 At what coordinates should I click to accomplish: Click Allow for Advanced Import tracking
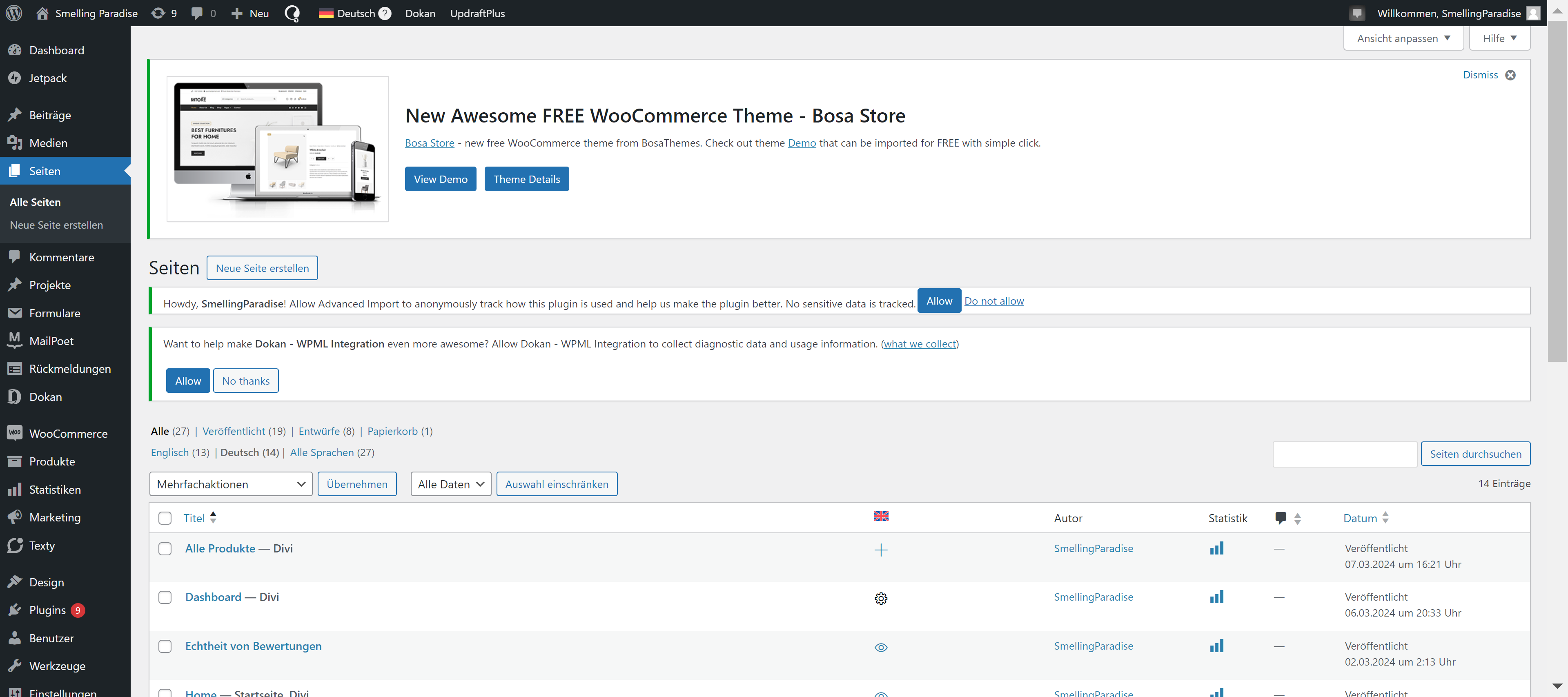pyautogui.click(x=939, y=301)
